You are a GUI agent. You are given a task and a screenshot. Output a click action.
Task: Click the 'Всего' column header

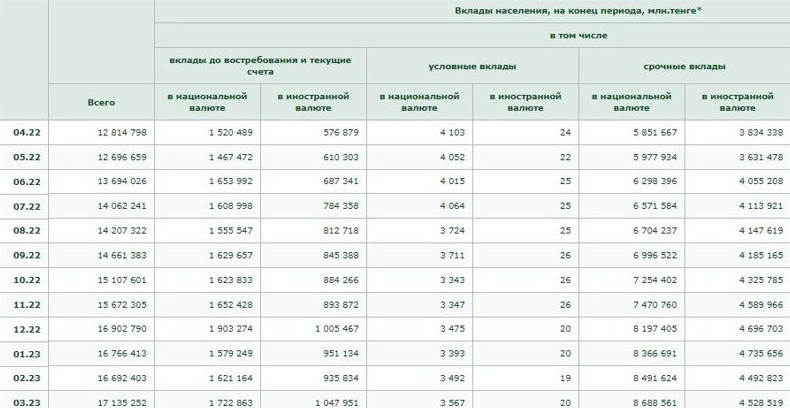(101, 102)
